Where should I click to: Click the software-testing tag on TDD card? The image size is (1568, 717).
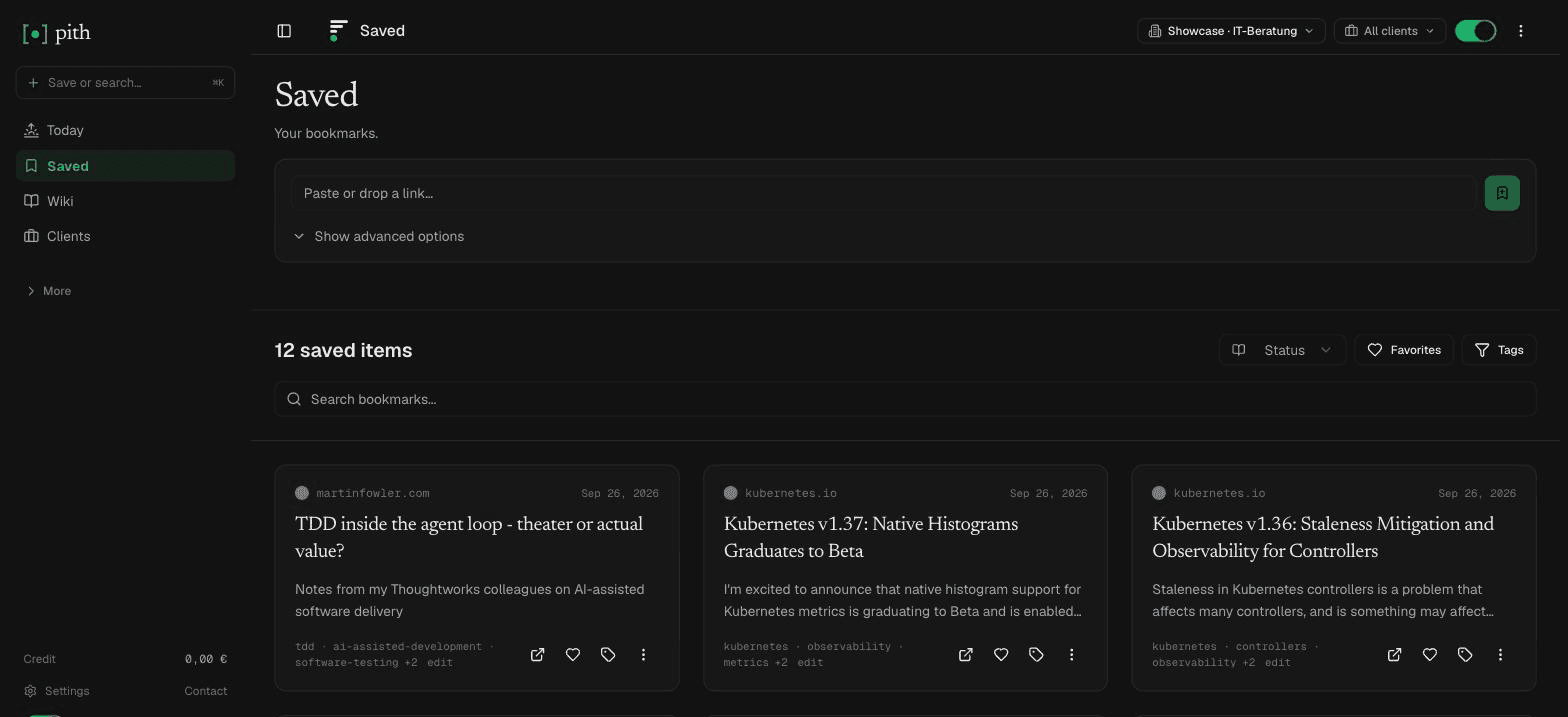point(346,663)
